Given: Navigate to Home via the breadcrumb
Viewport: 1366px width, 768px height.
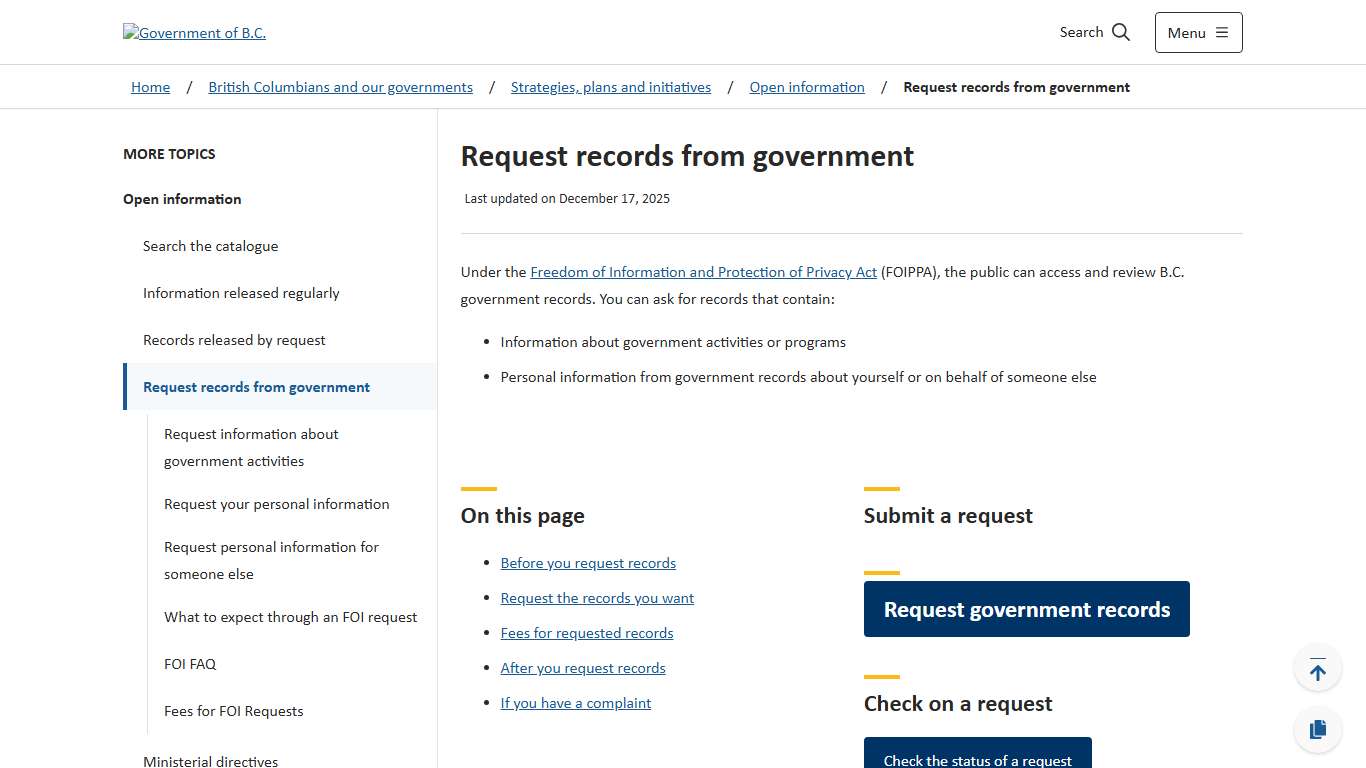Looking at the screenshot, I should click(150, 87).
